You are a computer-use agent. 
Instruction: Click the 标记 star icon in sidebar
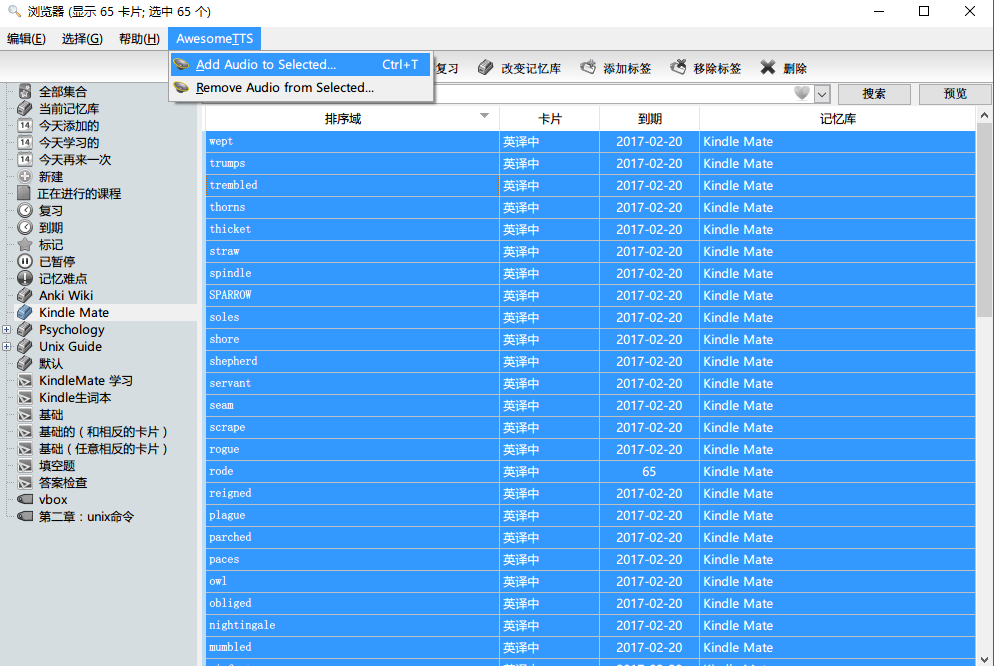point(25,245)
